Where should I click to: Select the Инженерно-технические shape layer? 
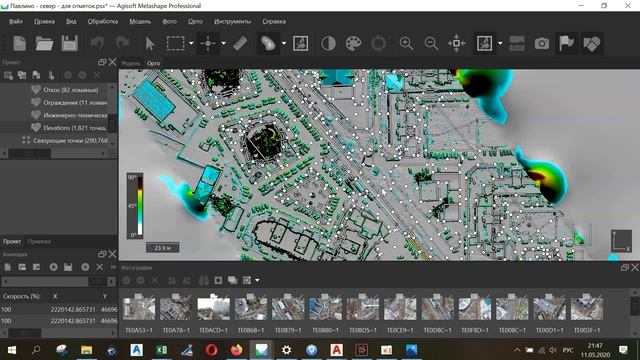(x=75, y=115)
